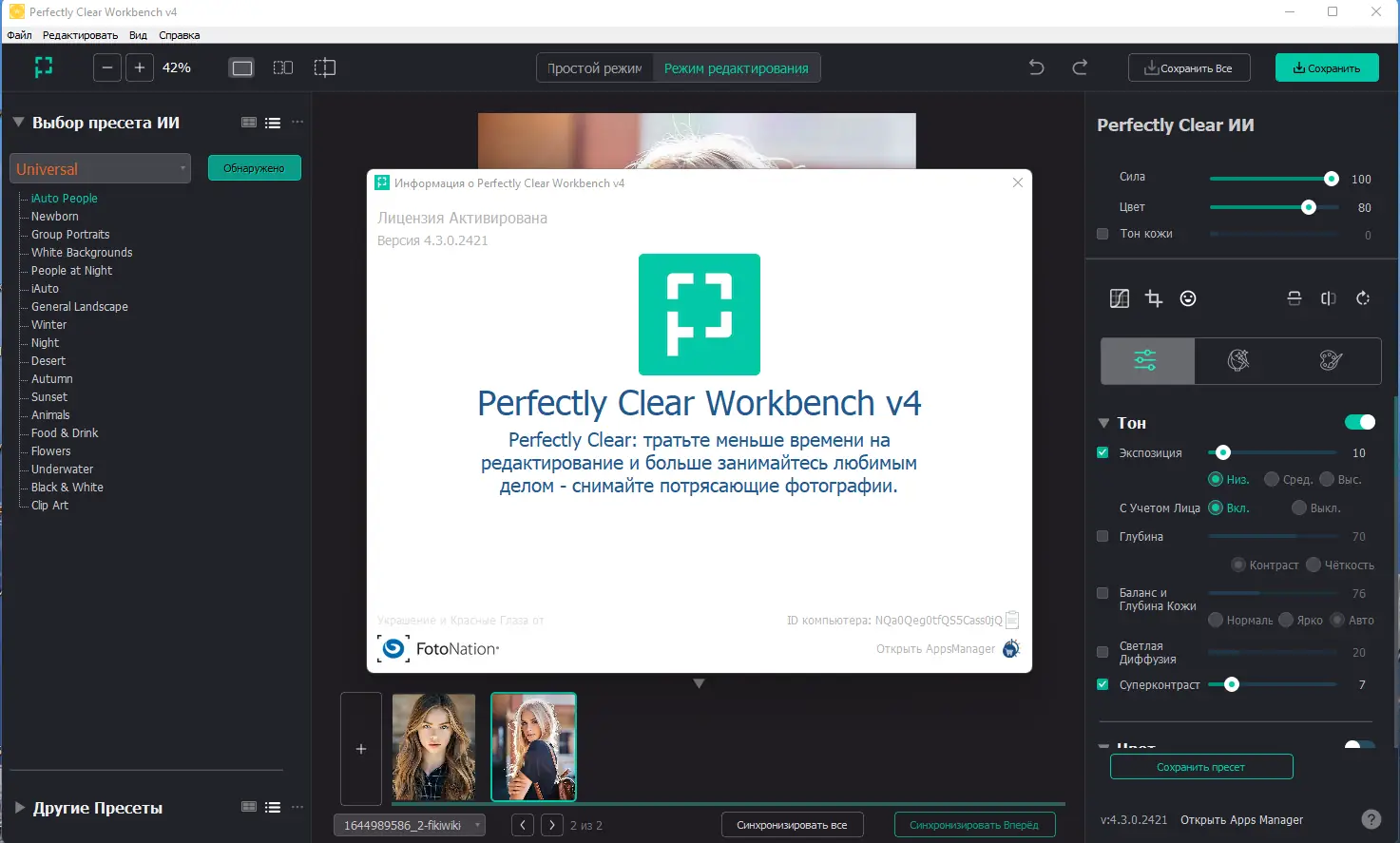Screen dimensions: 1400x843
Task: Expand the Другие Пресеты panel
Action: tap(19, 808)
